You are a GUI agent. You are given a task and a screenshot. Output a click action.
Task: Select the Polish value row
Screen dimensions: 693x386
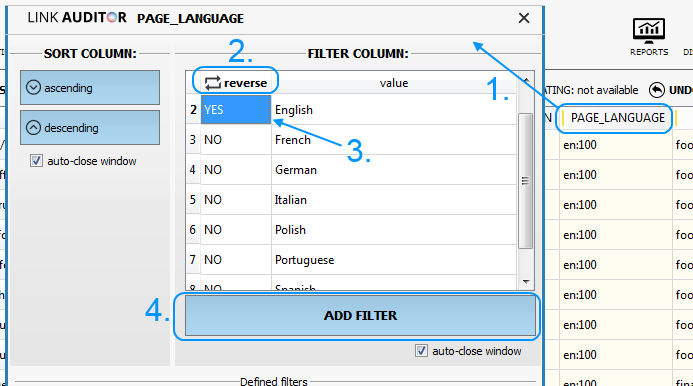point(394,230)
